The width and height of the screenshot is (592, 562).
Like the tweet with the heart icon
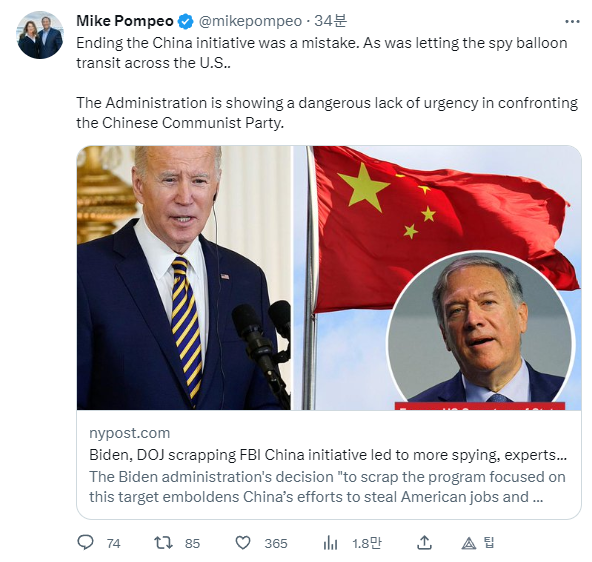point(243,543)
